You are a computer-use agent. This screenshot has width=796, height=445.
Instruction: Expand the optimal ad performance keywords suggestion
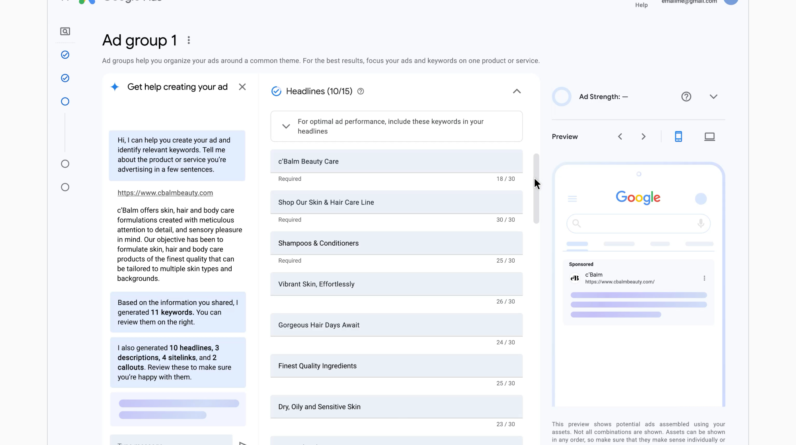pos(286,126)
